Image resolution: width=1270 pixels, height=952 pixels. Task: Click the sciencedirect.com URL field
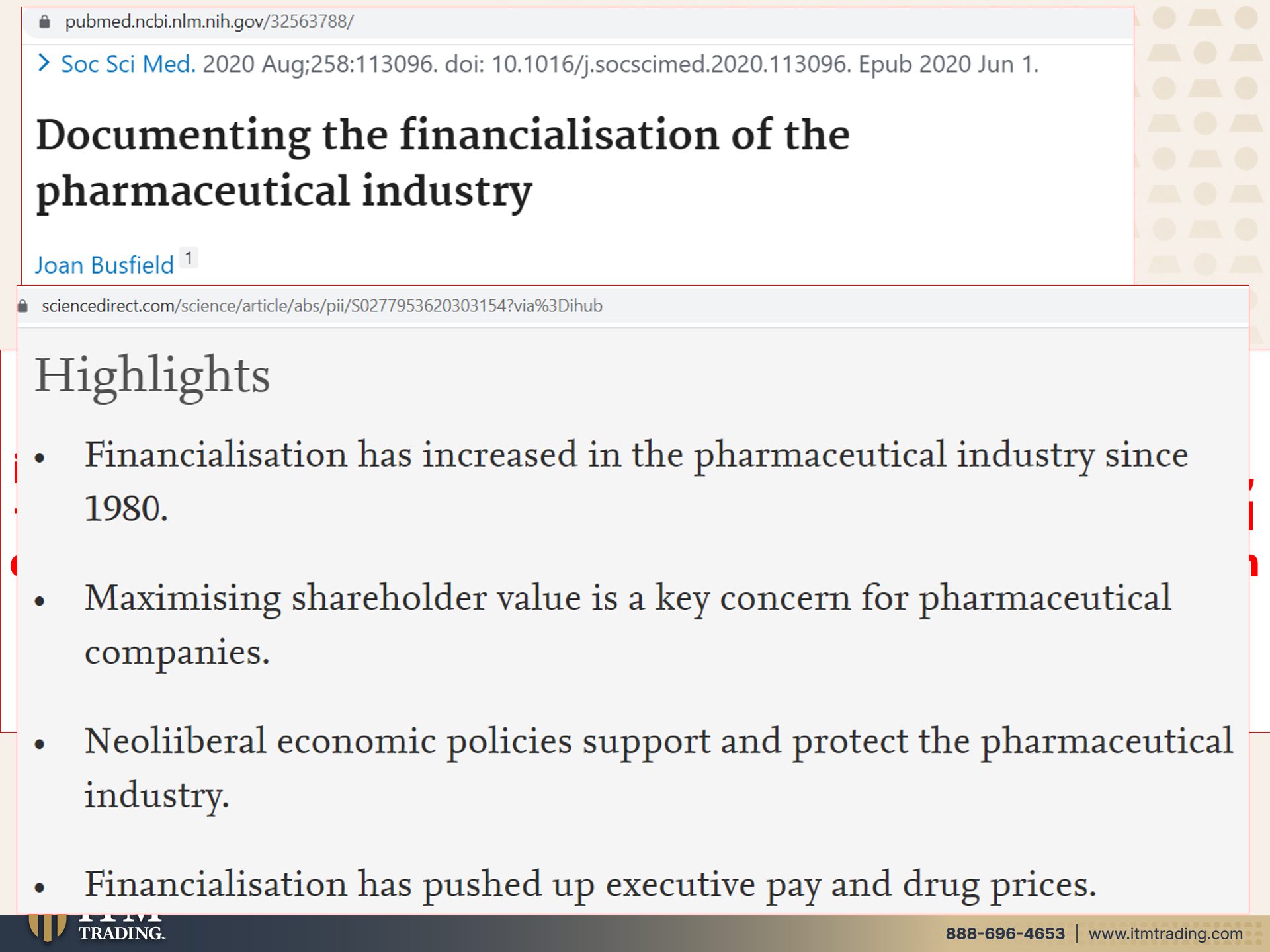[322, 306]
